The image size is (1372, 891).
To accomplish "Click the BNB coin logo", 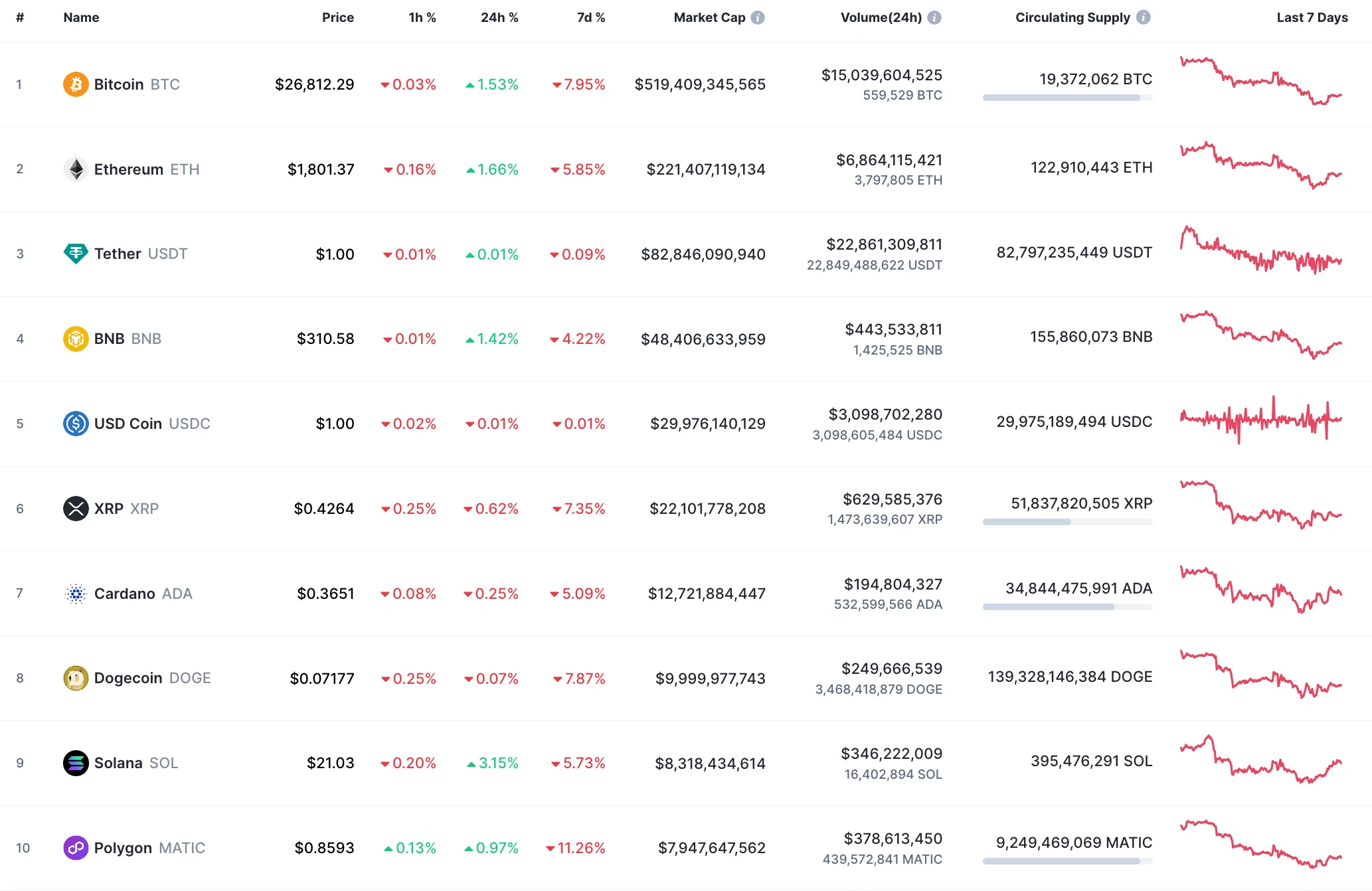I will coord(76,339).
